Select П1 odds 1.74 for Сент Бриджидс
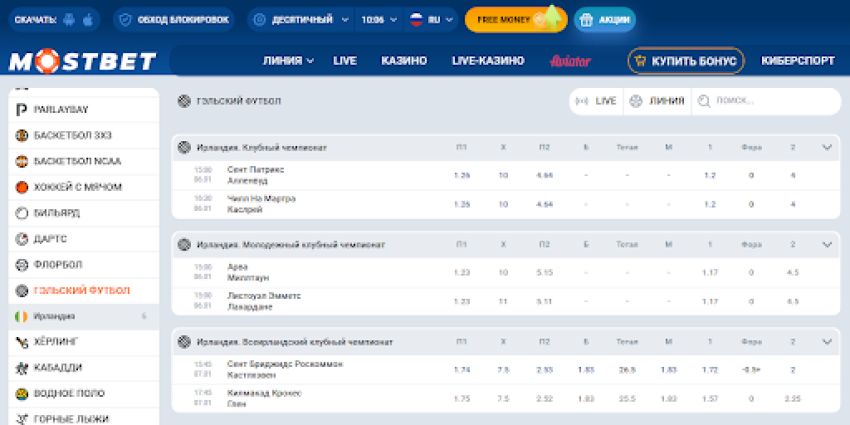Viewport: 850px width, 425px height. [462, 370]
